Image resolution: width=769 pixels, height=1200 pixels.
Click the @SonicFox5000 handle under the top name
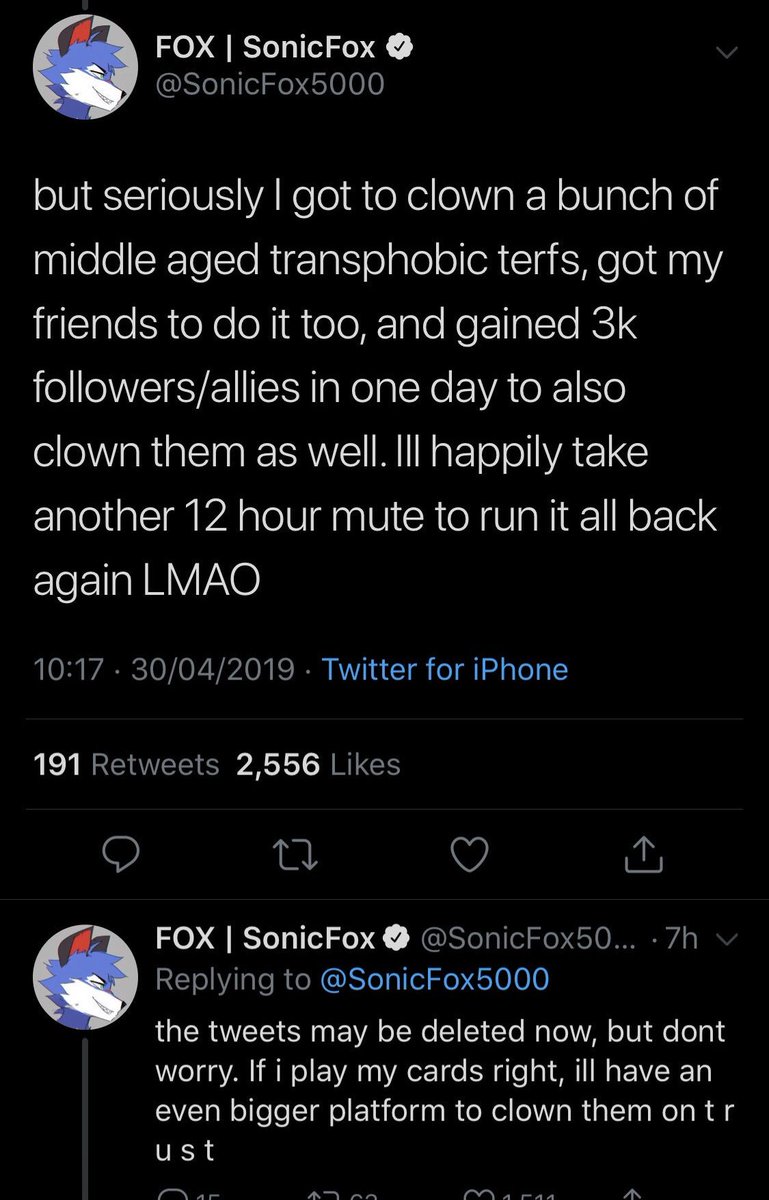pyautogui.click(x=270, y=84)
